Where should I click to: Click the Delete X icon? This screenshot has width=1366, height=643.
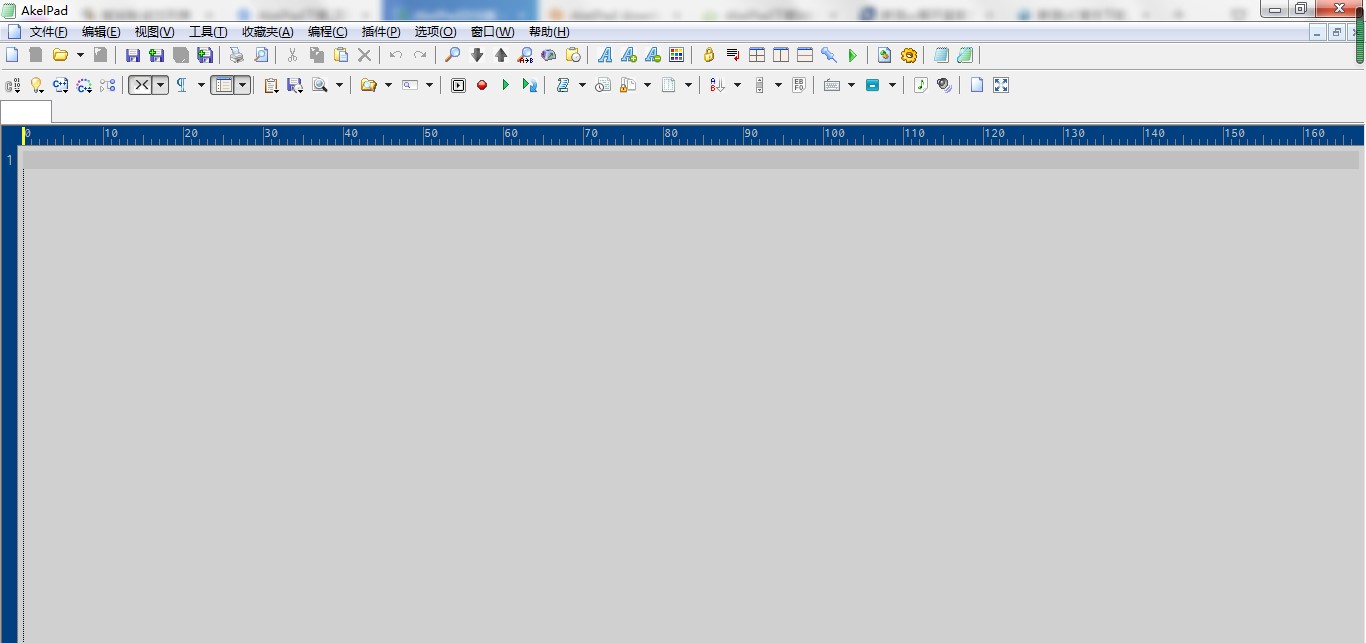click(365, 55)
